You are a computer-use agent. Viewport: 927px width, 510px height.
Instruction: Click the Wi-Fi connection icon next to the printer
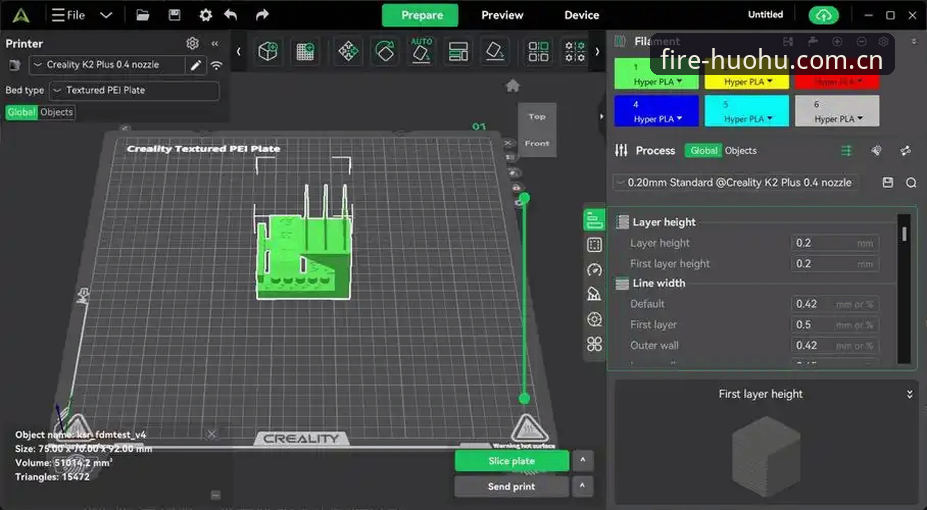(x=216, y=65)
